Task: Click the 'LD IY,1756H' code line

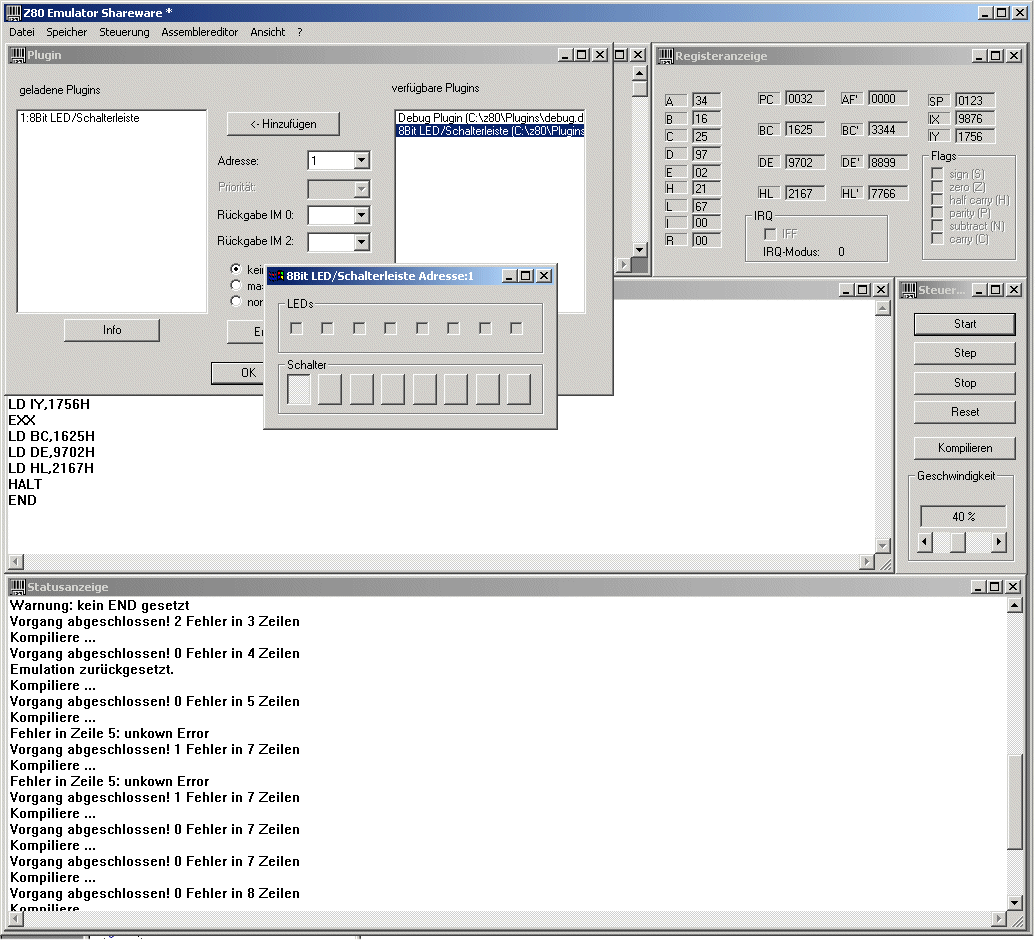Action: point(49,405)
